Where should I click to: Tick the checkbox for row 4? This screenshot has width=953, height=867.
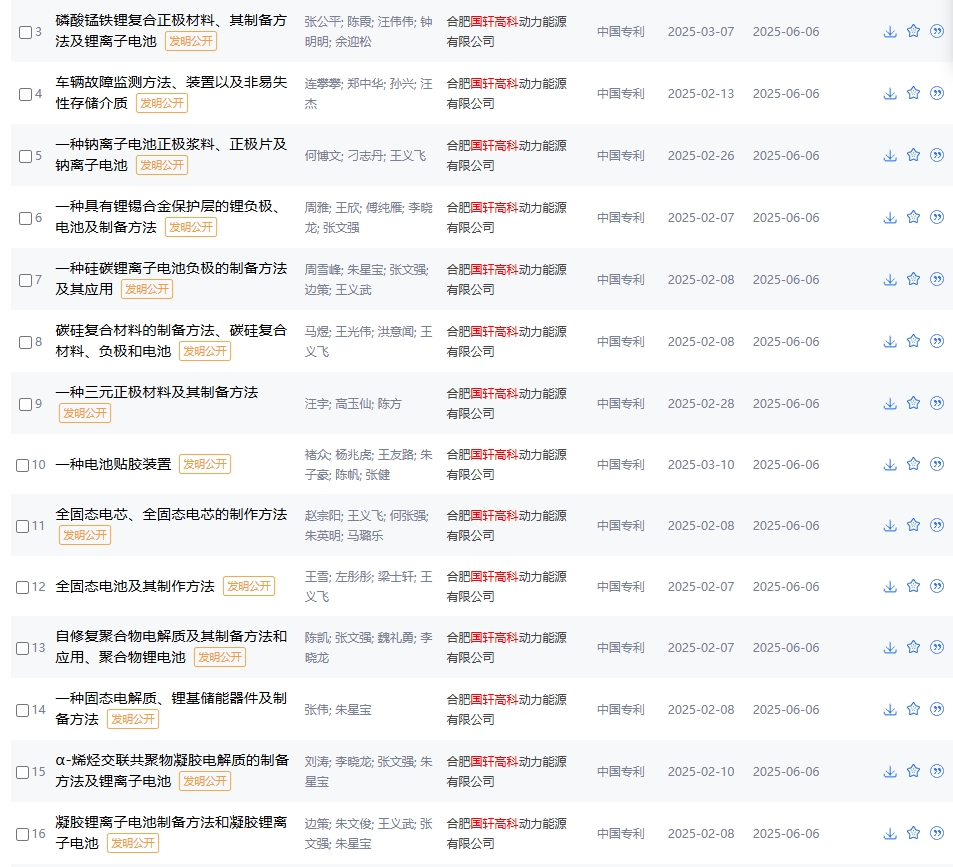pyautogui.click(x=25, y=94)
